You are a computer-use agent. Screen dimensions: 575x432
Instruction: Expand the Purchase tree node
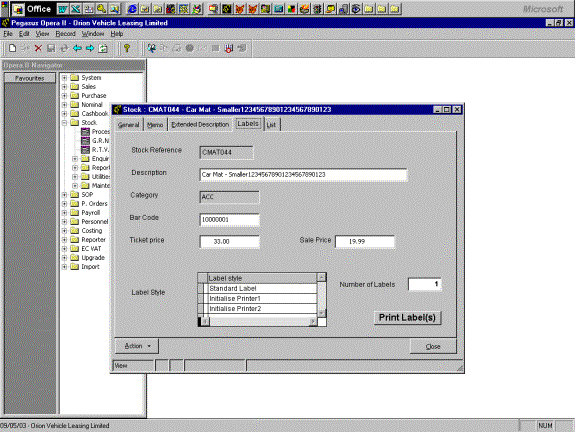[x=65, y=95]
